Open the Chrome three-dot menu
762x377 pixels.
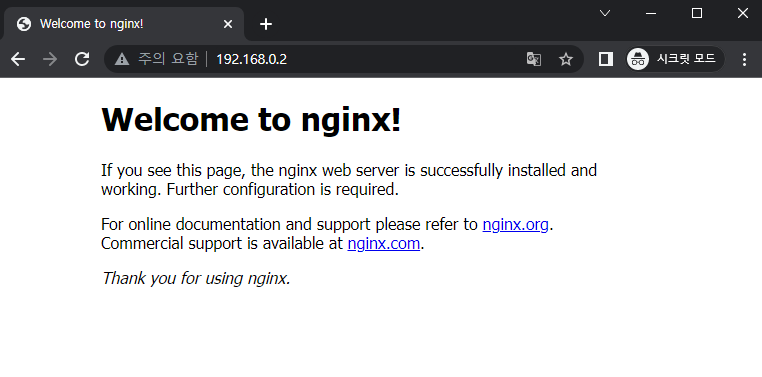[x=745, y=59]
